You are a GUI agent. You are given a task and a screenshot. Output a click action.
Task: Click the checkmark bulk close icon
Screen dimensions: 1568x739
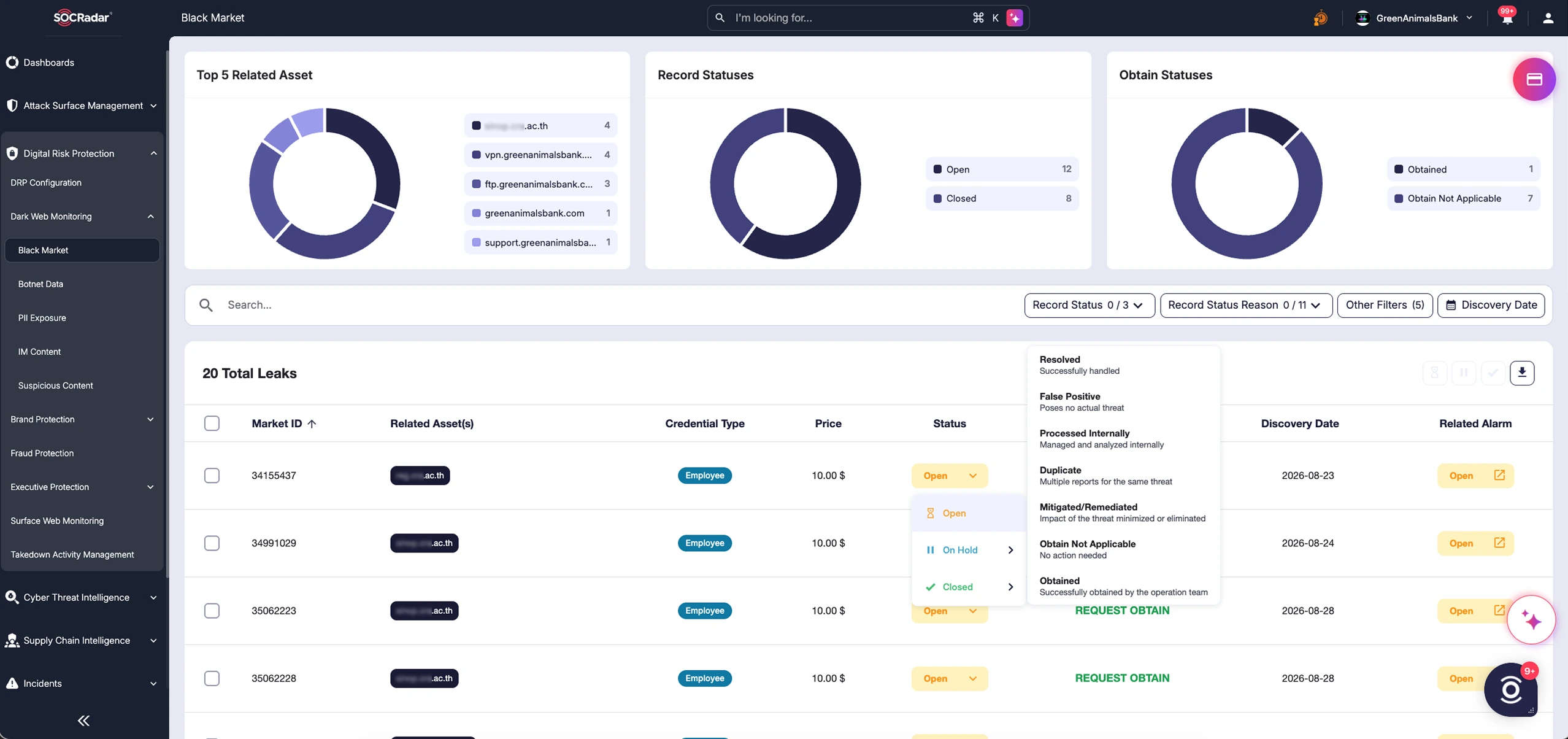tap(1493, 373)
